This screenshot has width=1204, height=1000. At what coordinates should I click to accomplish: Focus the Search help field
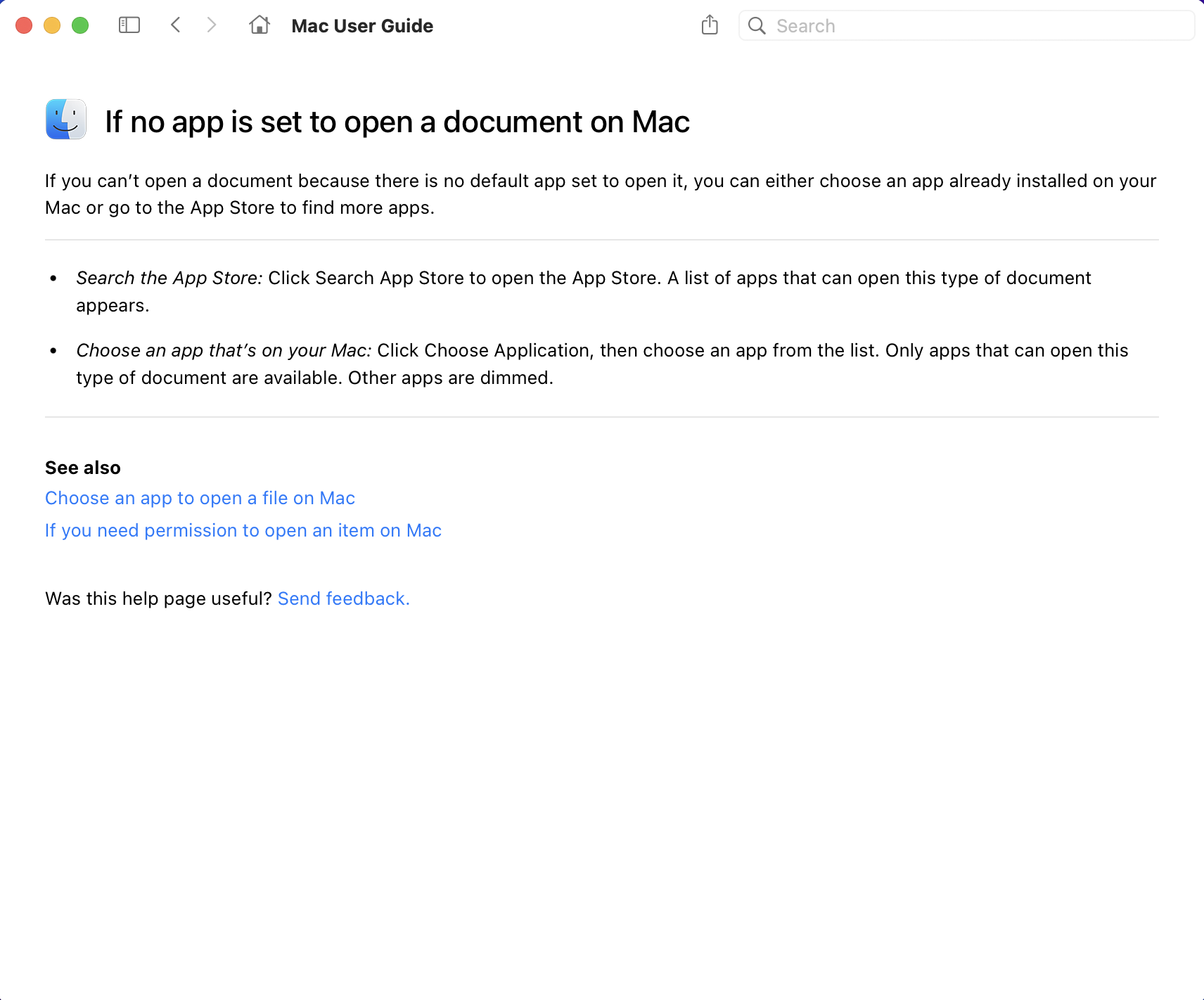[x=967, y=26]
